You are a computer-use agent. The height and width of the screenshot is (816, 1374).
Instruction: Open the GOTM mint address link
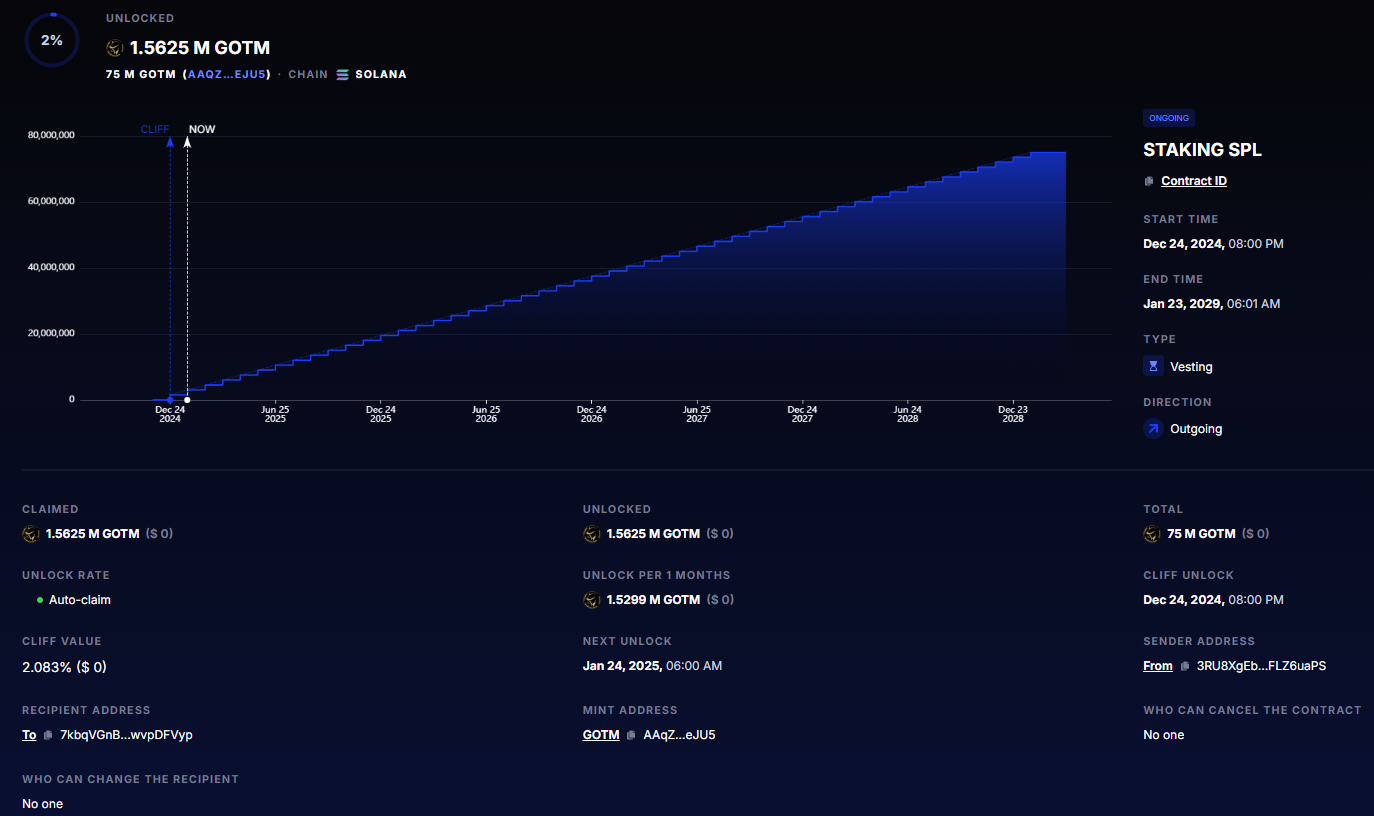click(600, 735)
